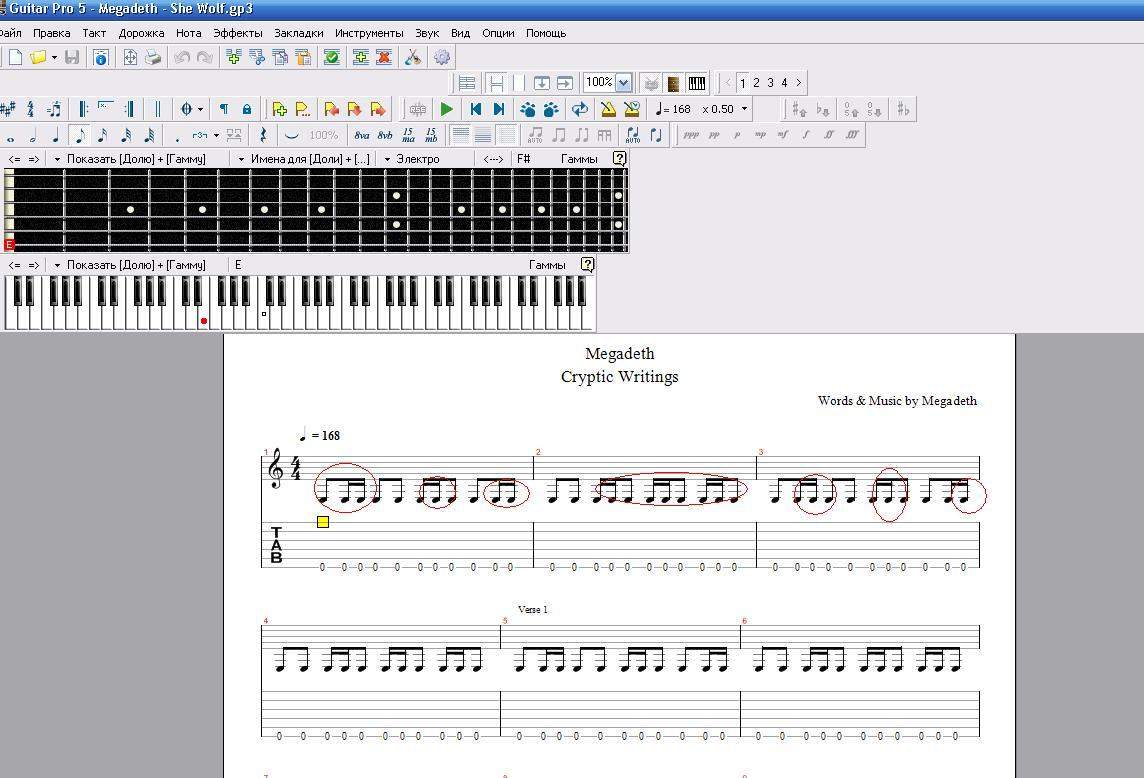Expand the tempo speed x 0.50 dropdown
Screen dimensions: 1144x778
click(743, 109)
